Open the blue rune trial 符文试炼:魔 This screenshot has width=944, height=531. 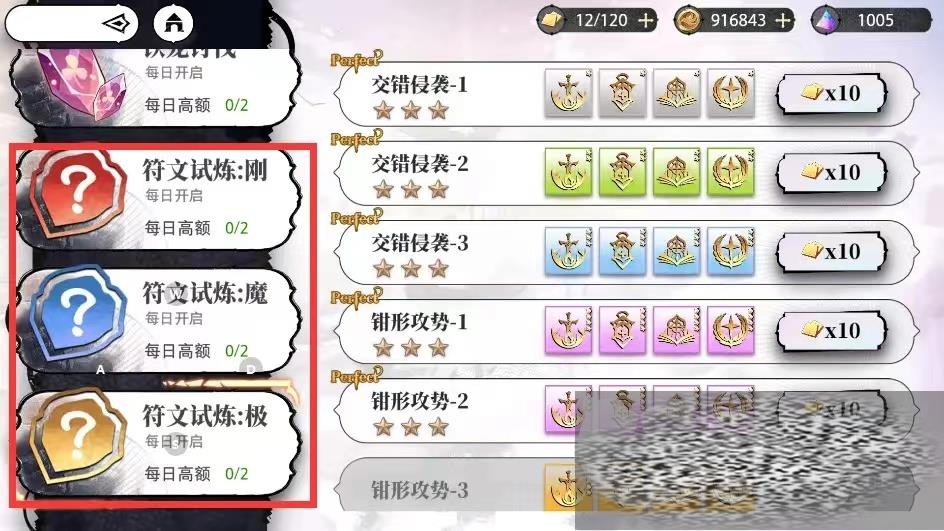click(158, 322)
